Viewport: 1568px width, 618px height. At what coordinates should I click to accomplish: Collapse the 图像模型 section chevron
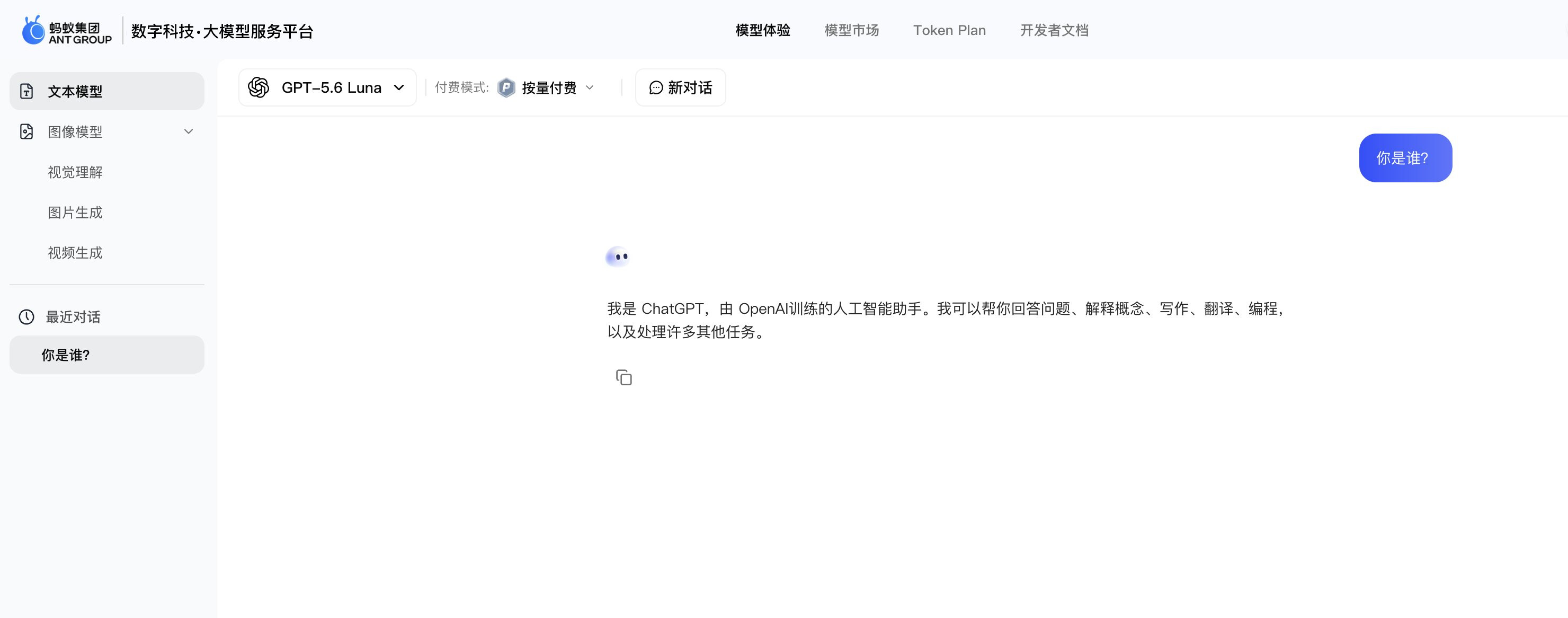click(x=189, y=131)
